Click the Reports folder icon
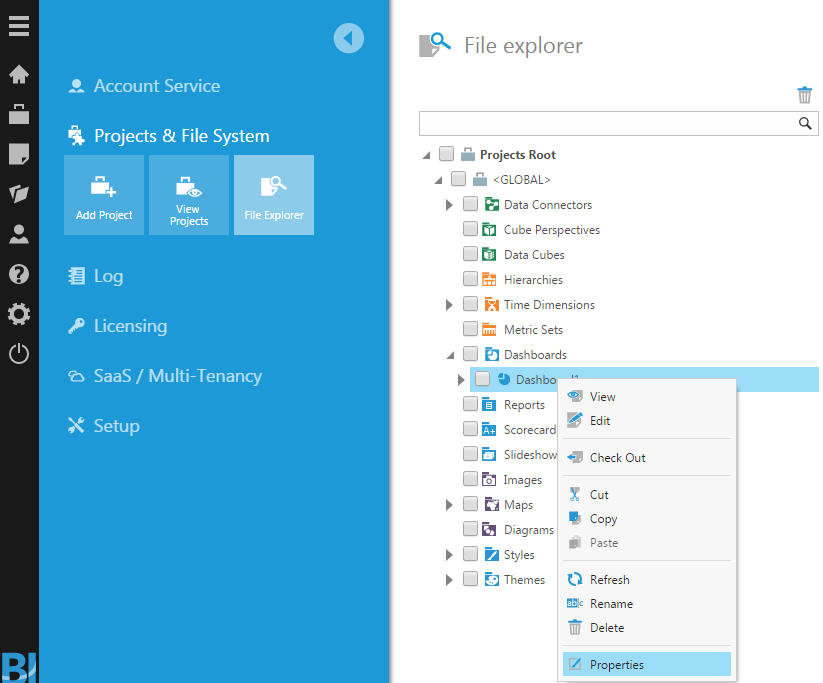Screen dimensions: 823x683 (489, 404)
